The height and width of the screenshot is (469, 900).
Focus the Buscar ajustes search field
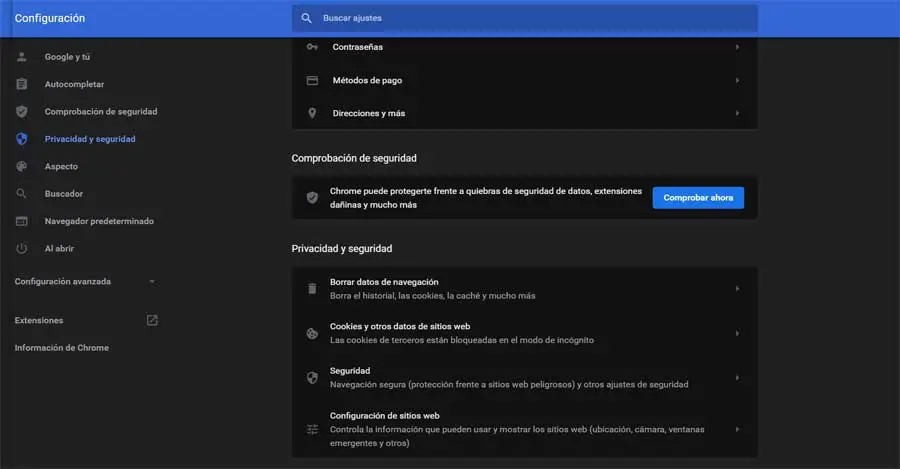coord(530,18)
